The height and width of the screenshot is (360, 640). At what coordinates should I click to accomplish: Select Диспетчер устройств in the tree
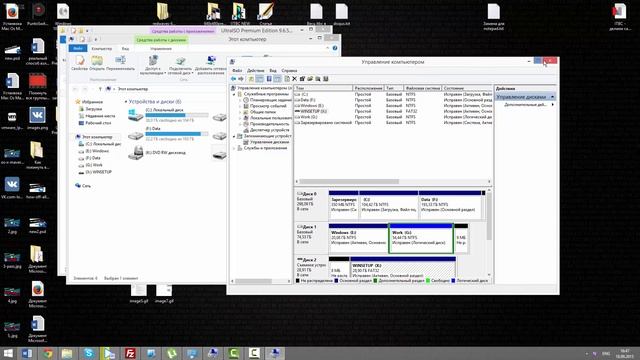point(269,130)
